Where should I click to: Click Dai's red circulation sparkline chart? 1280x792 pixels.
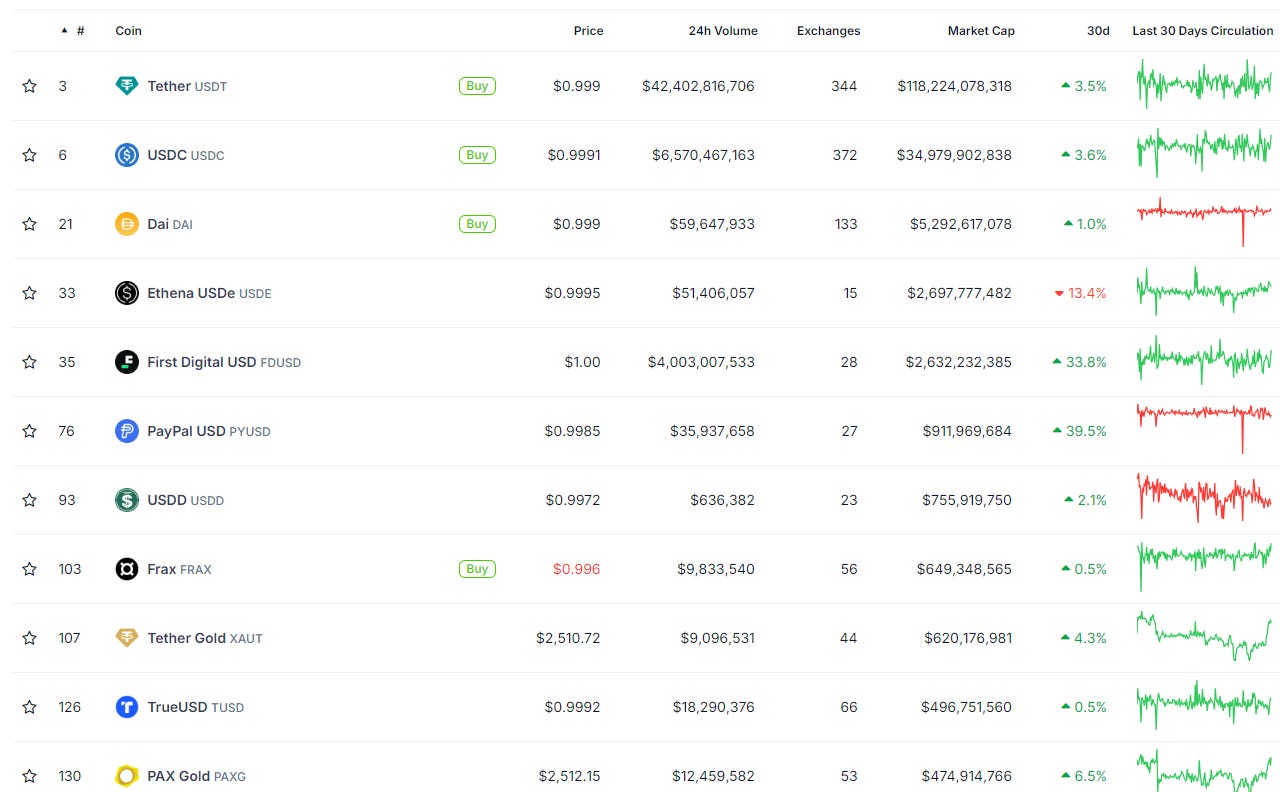[1204, 221]
